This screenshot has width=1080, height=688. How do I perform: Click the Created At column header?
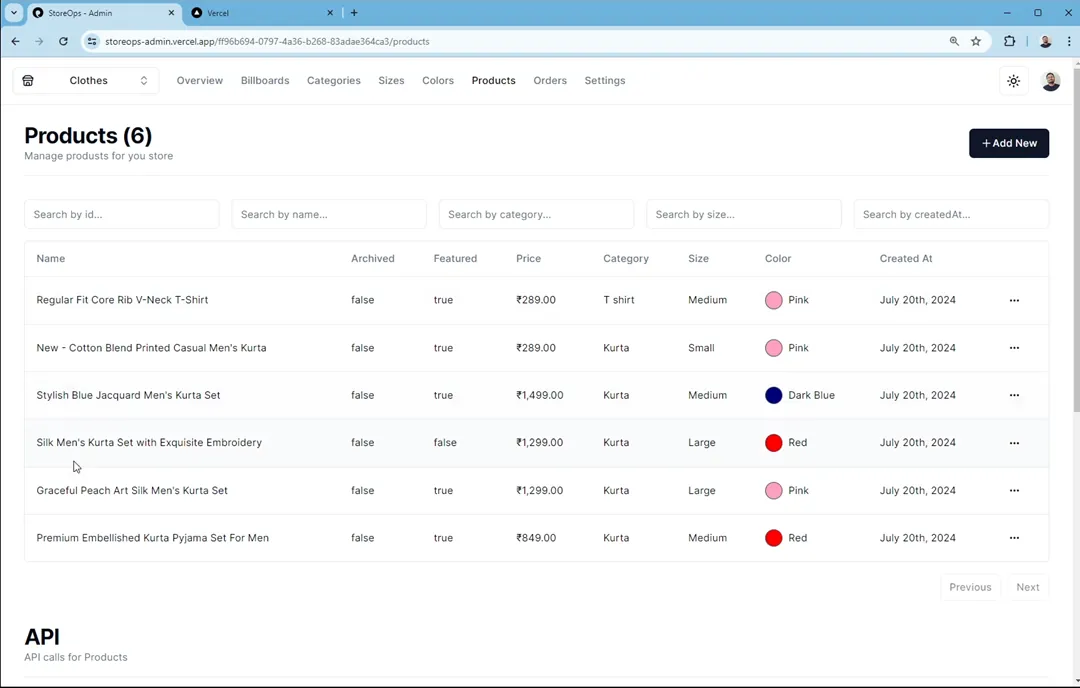click(x=906, y=258)
